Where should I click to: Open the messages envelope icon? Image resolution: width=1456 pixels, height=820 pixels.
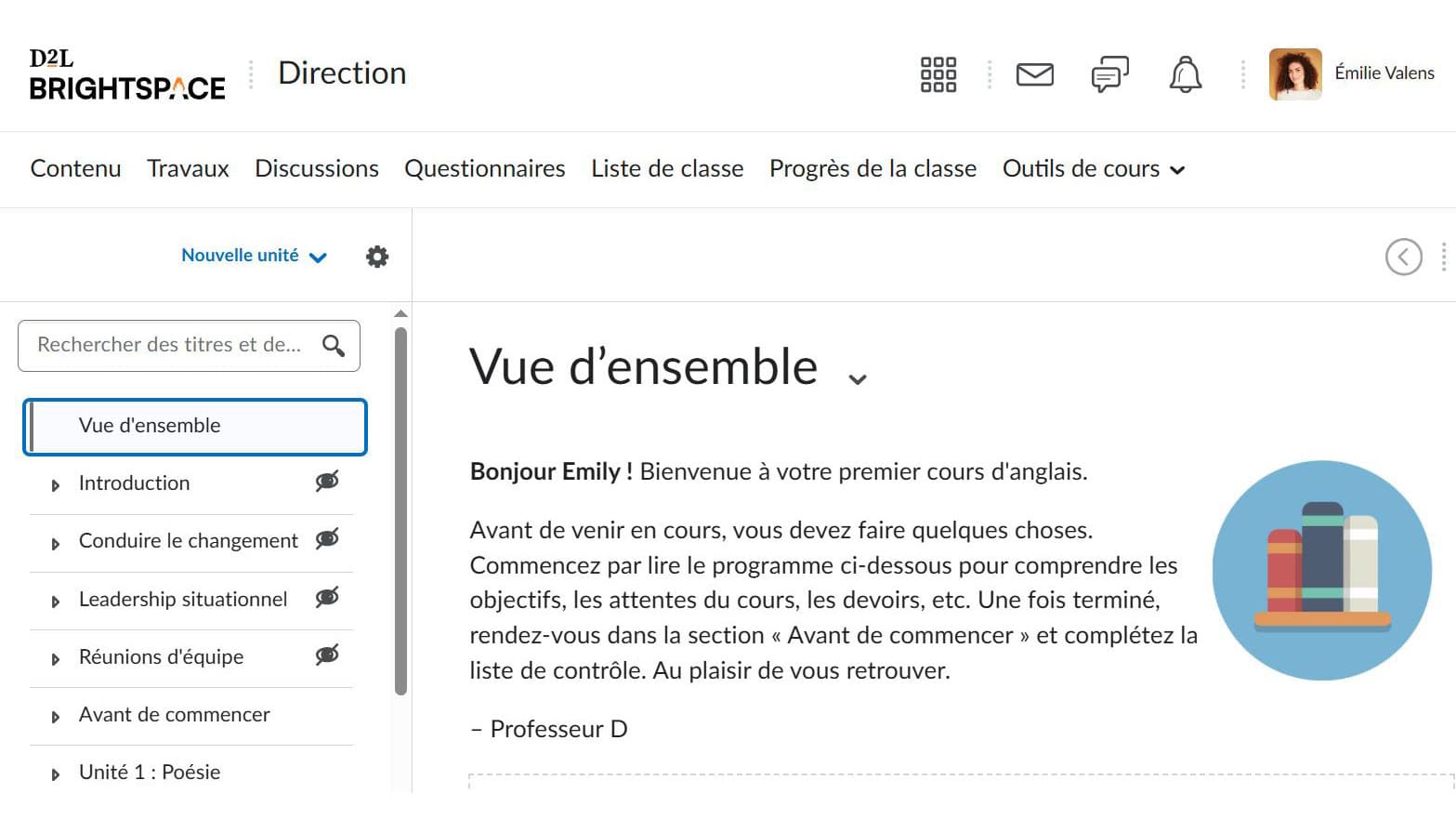tap(1034, 74)
